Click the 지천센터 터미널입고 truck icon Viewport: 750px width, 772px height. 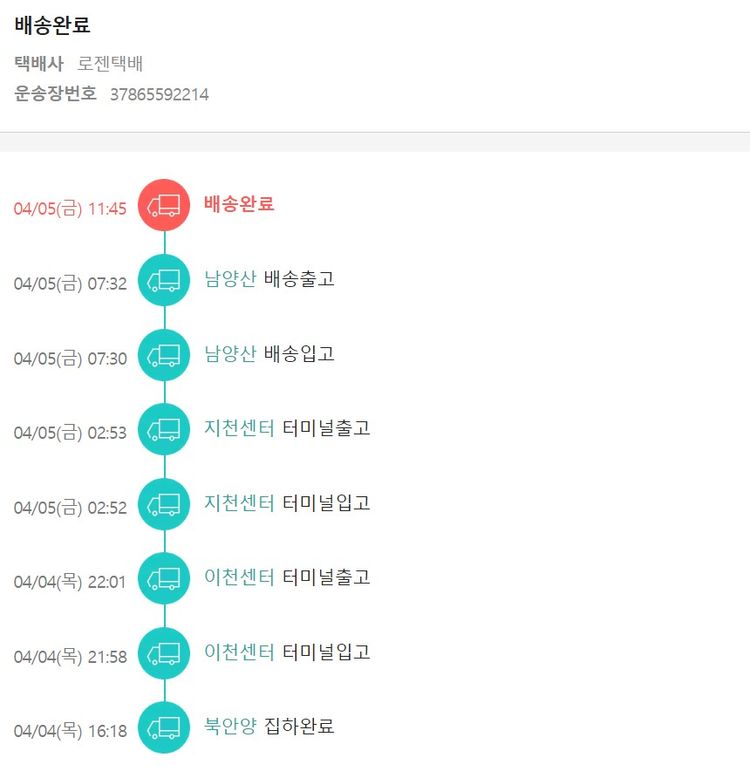[x=163, y=504]
